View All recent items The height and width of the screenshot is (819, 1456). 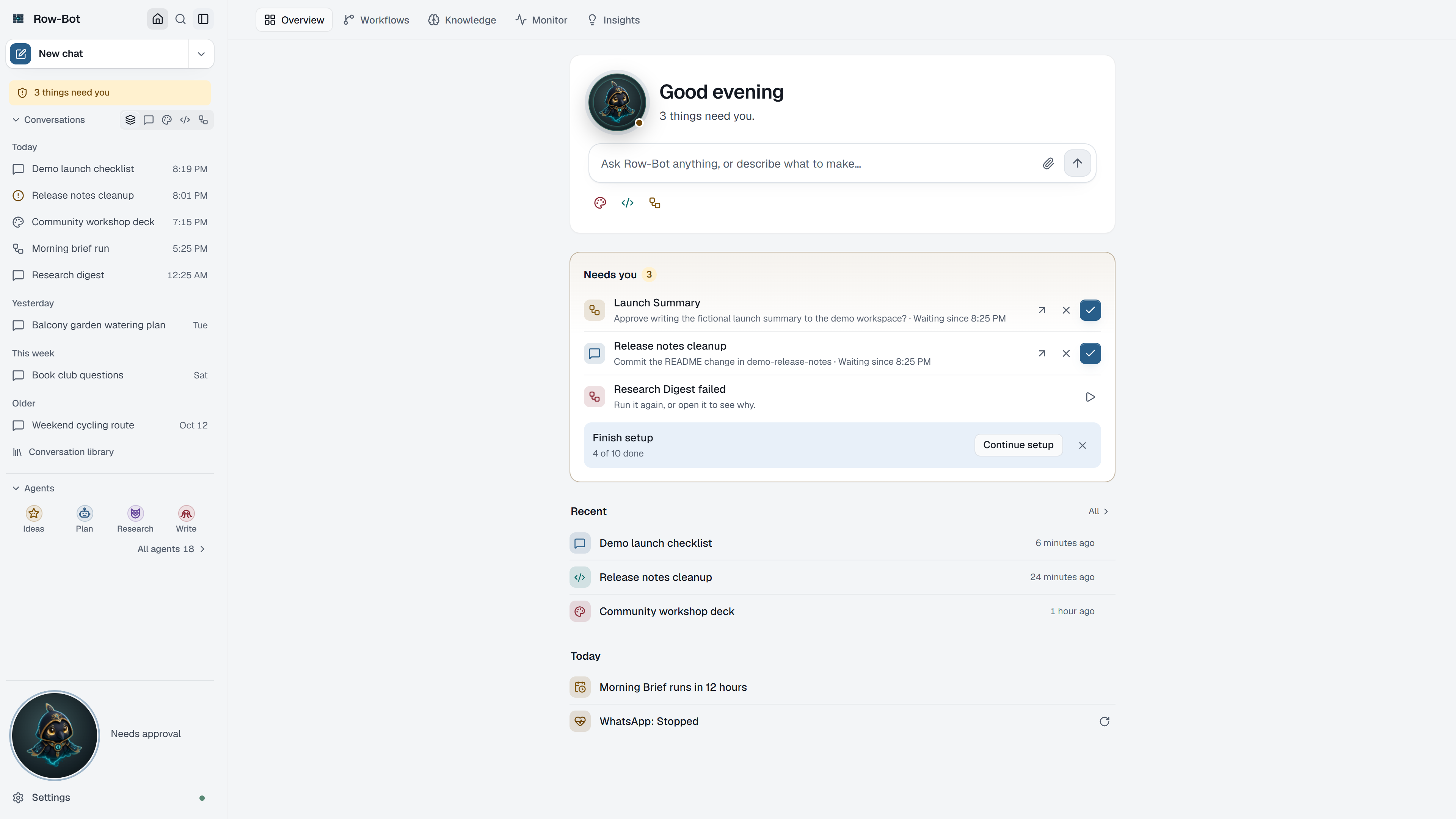pyautogui.click(x=1098, y=511)
